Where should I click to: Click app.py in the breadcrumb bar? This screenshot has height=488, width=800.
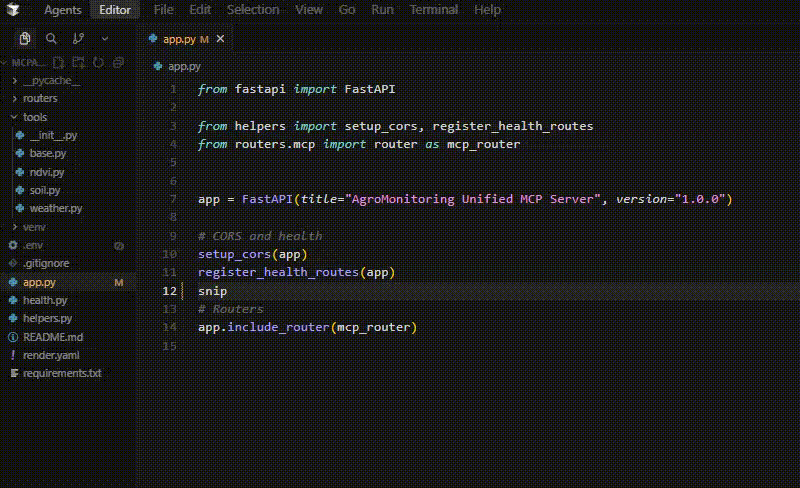pyautogui.click(x=183, y=66)
